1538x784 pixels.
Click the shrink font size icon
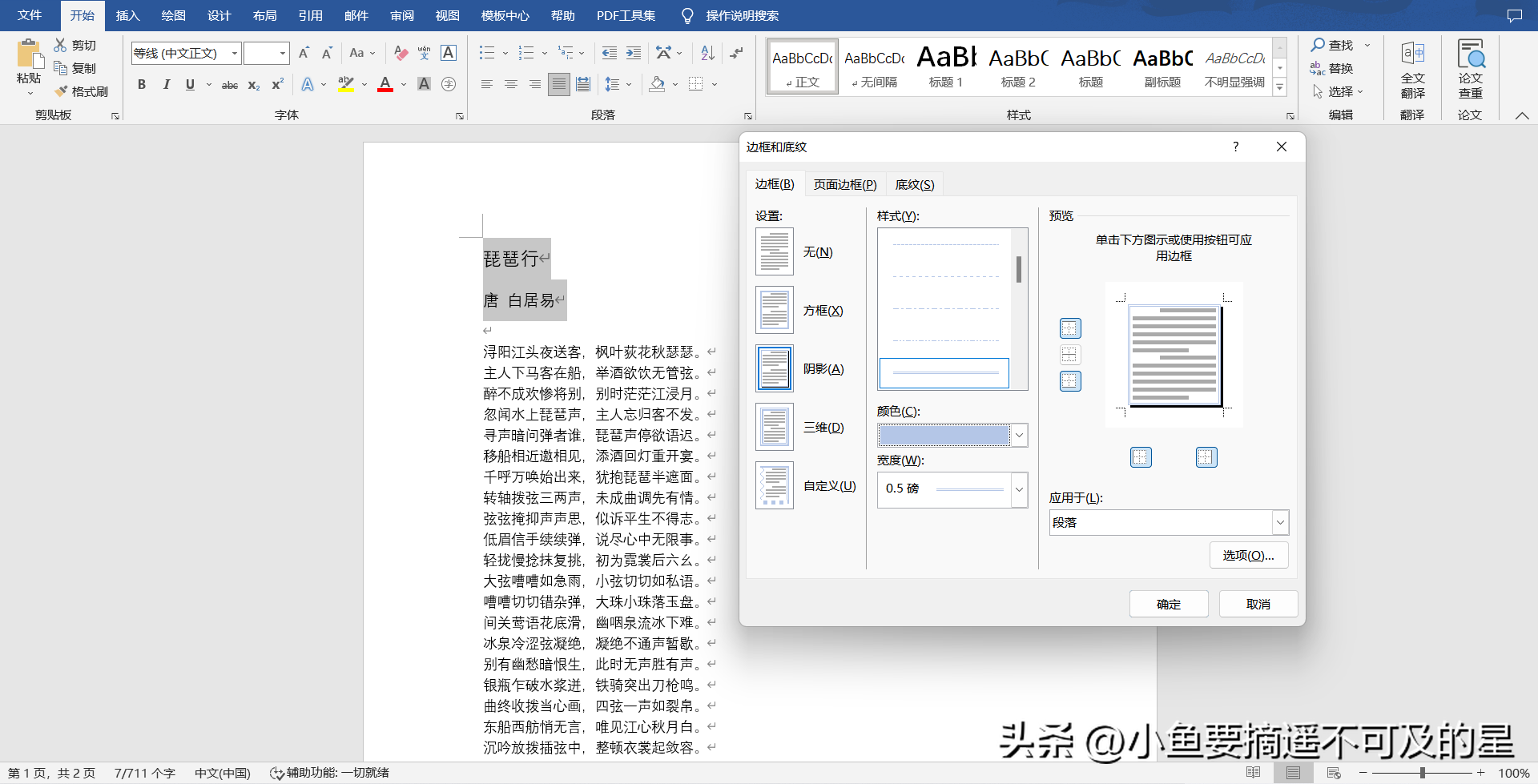click(x=327, y=53)
